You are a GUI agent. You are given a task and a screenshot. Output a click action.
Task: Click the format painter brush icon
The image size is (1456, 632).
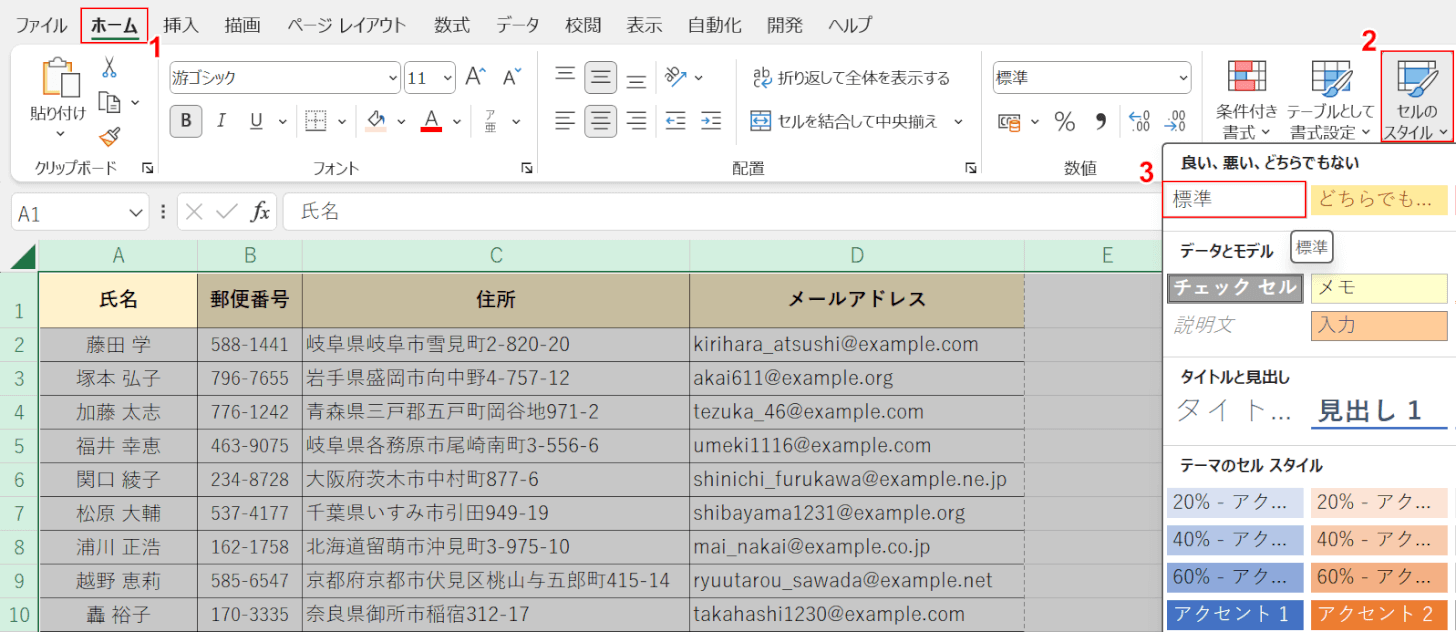click(110, 137)
